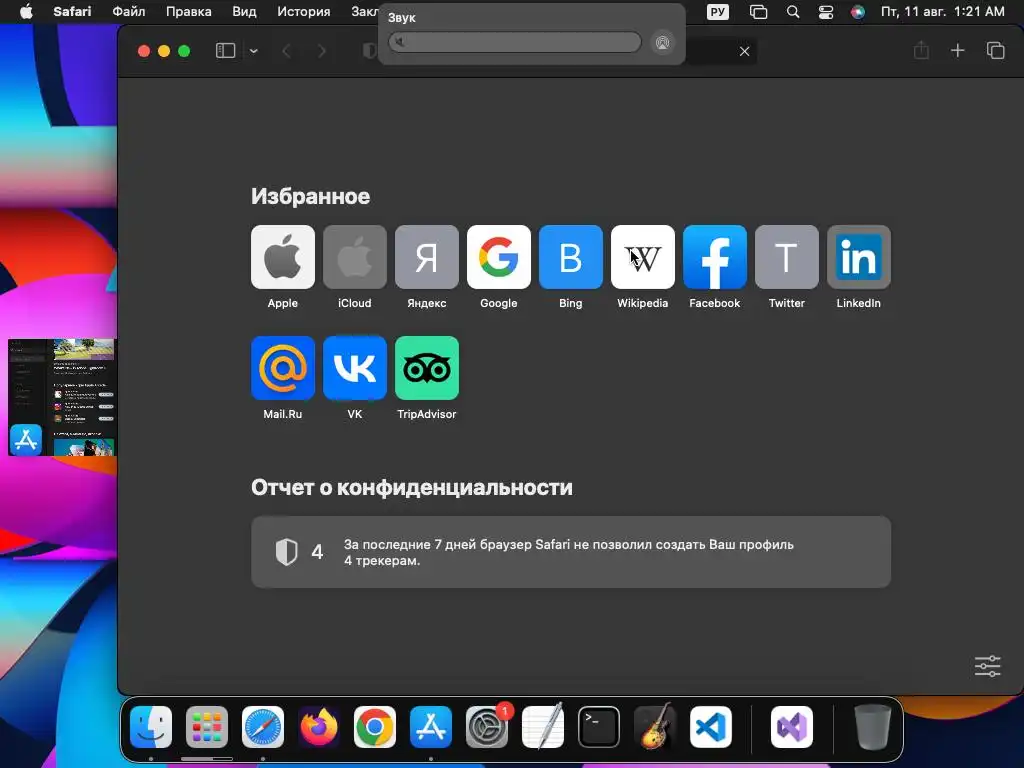1024x768 pixels.
Task: Launch GarageBand from the Dock
Action: coord(655,727)
